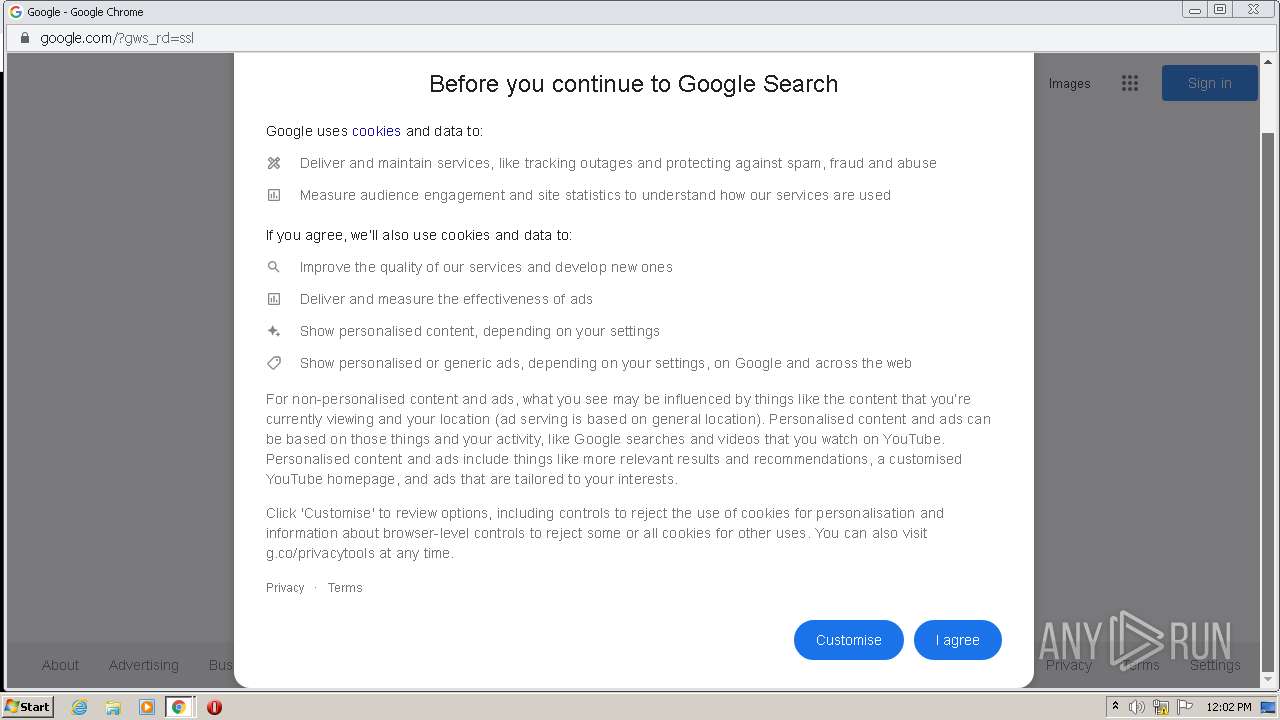Click the address bar URL

tap(117, 38)
